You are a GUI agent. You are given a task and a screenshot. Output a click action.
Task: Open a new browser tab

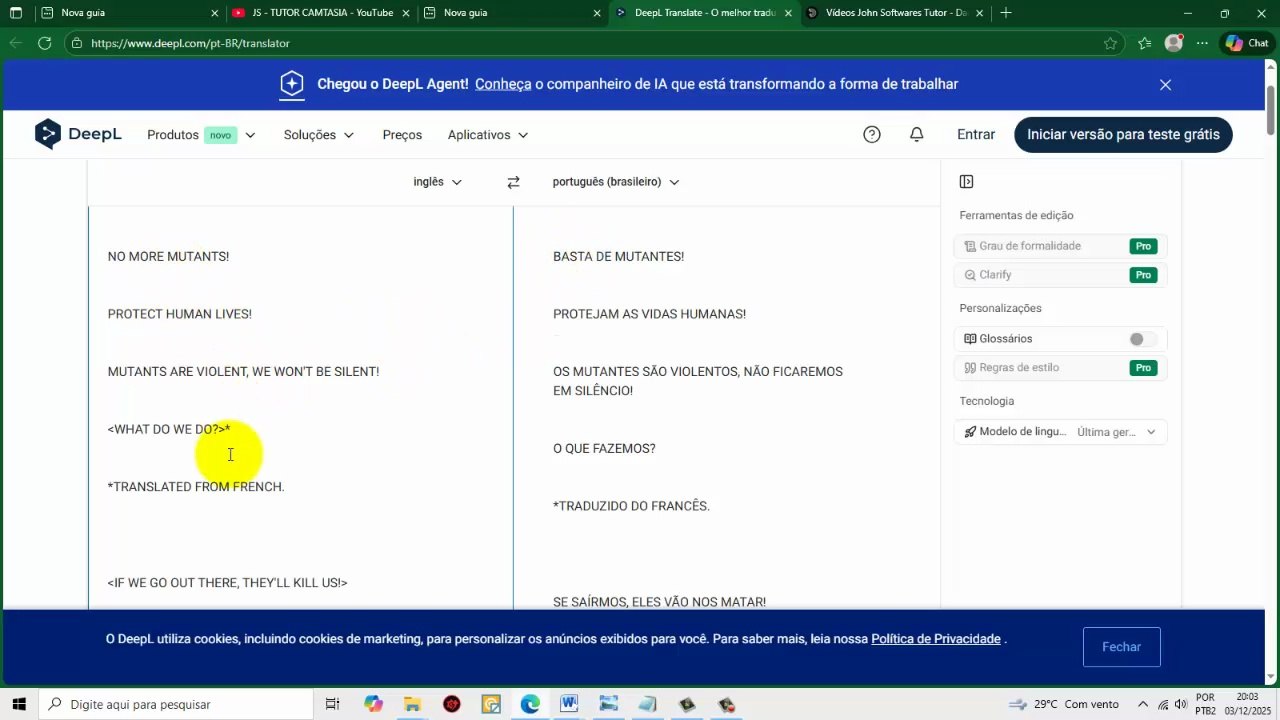click(1005, 13)
